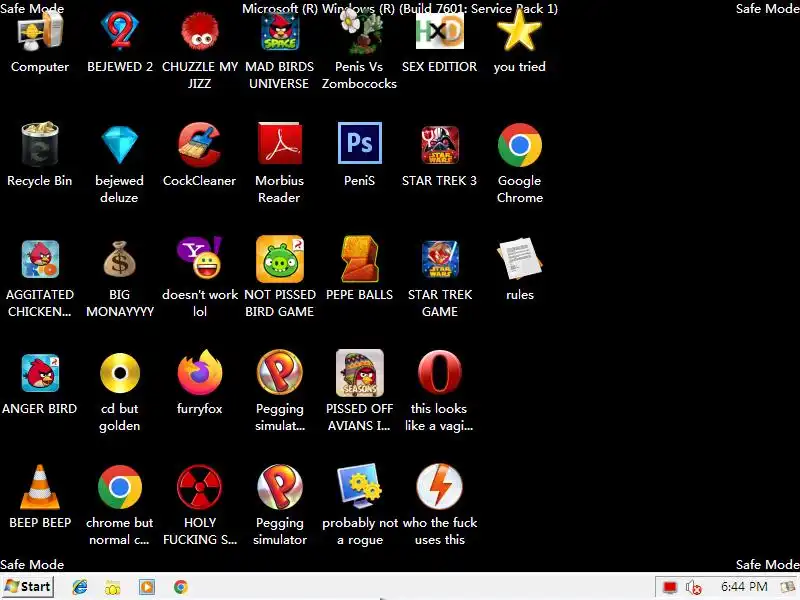The height and width of the screenshot is (600, 800).
Task: Open the 'probably not a rogue' icon
Action: tap(360, 486)
